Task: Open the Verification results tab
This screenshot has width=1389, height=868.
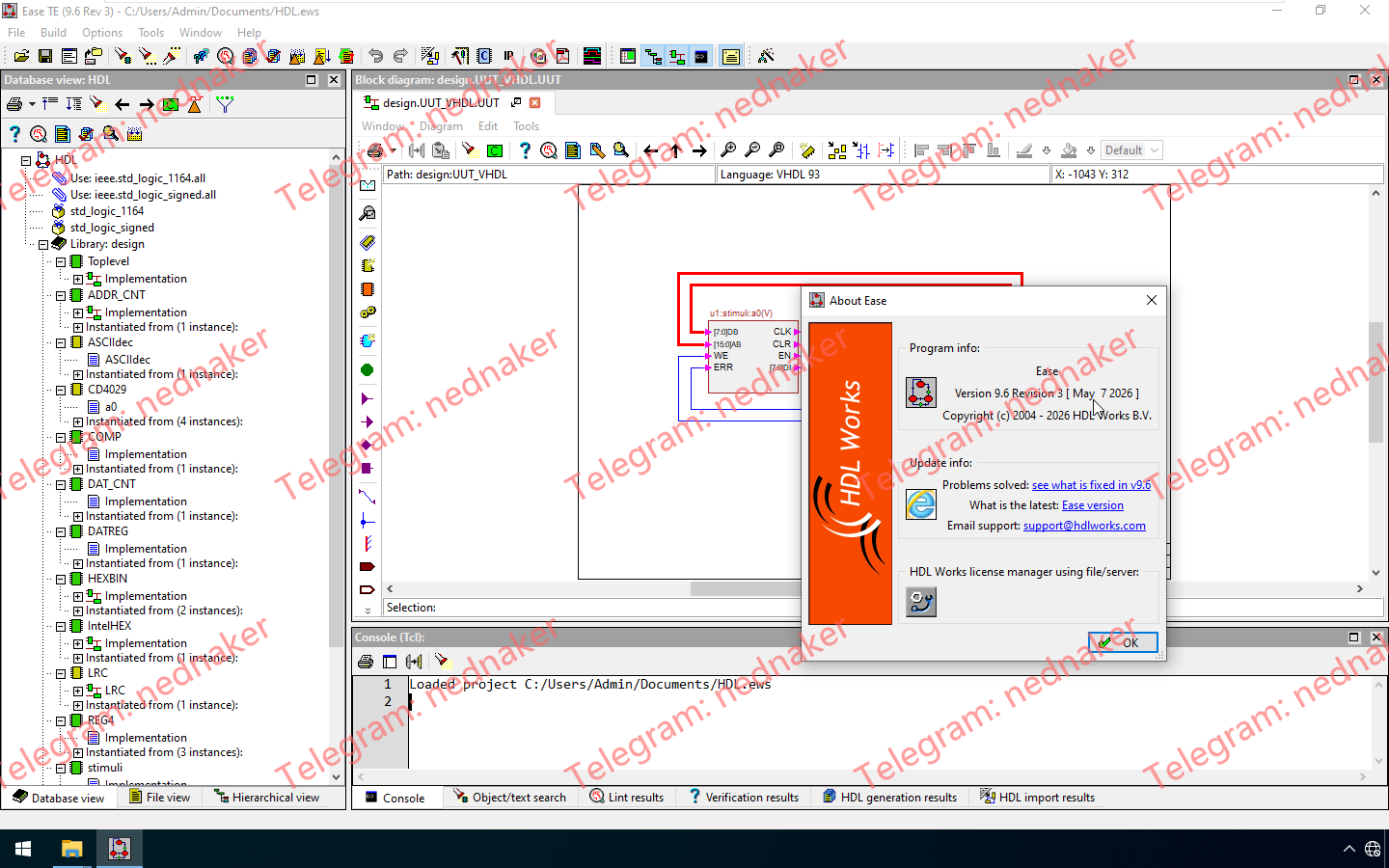Action: click(743, 798)
